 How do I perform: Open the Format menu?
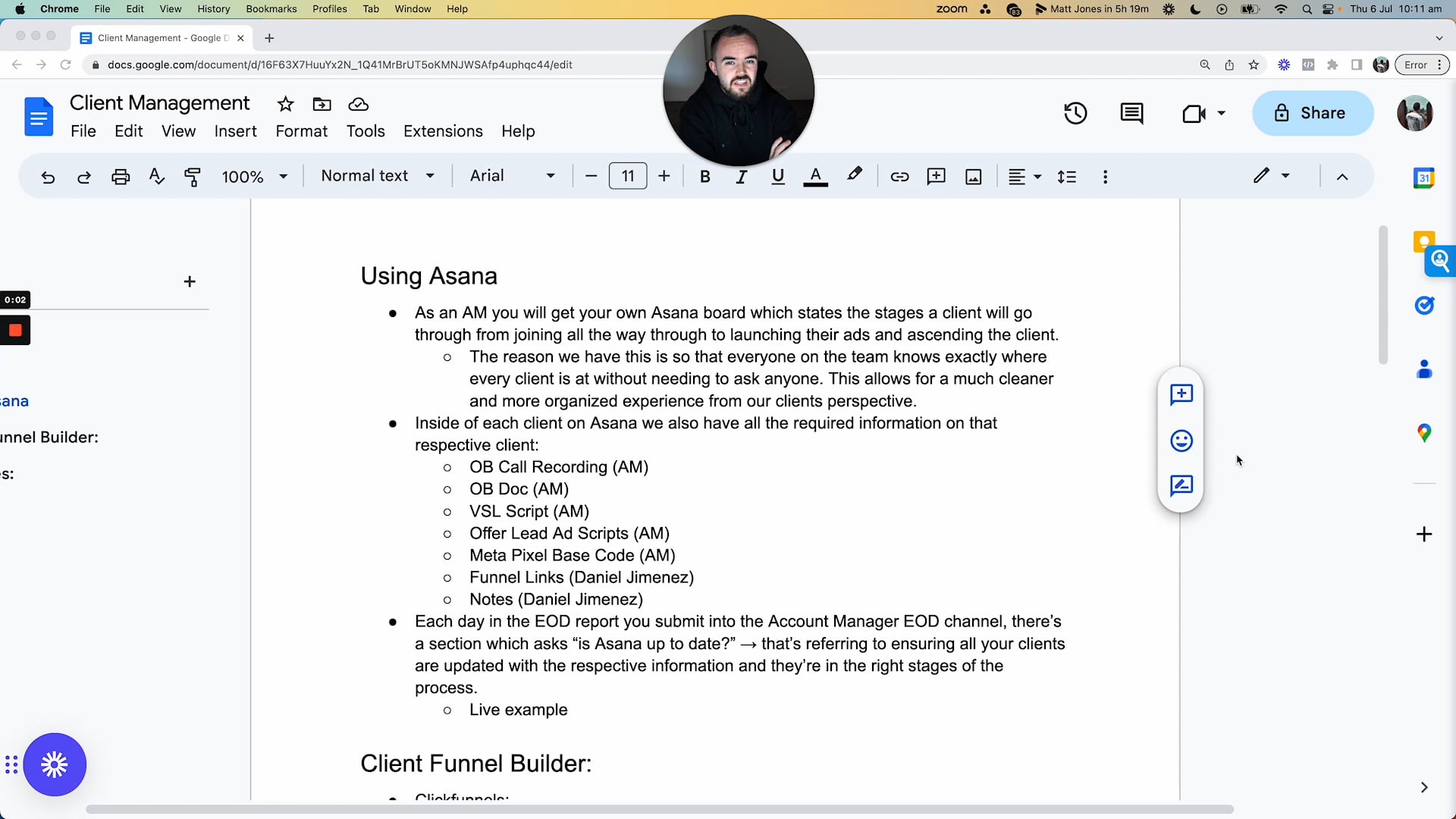click(301, 131)
